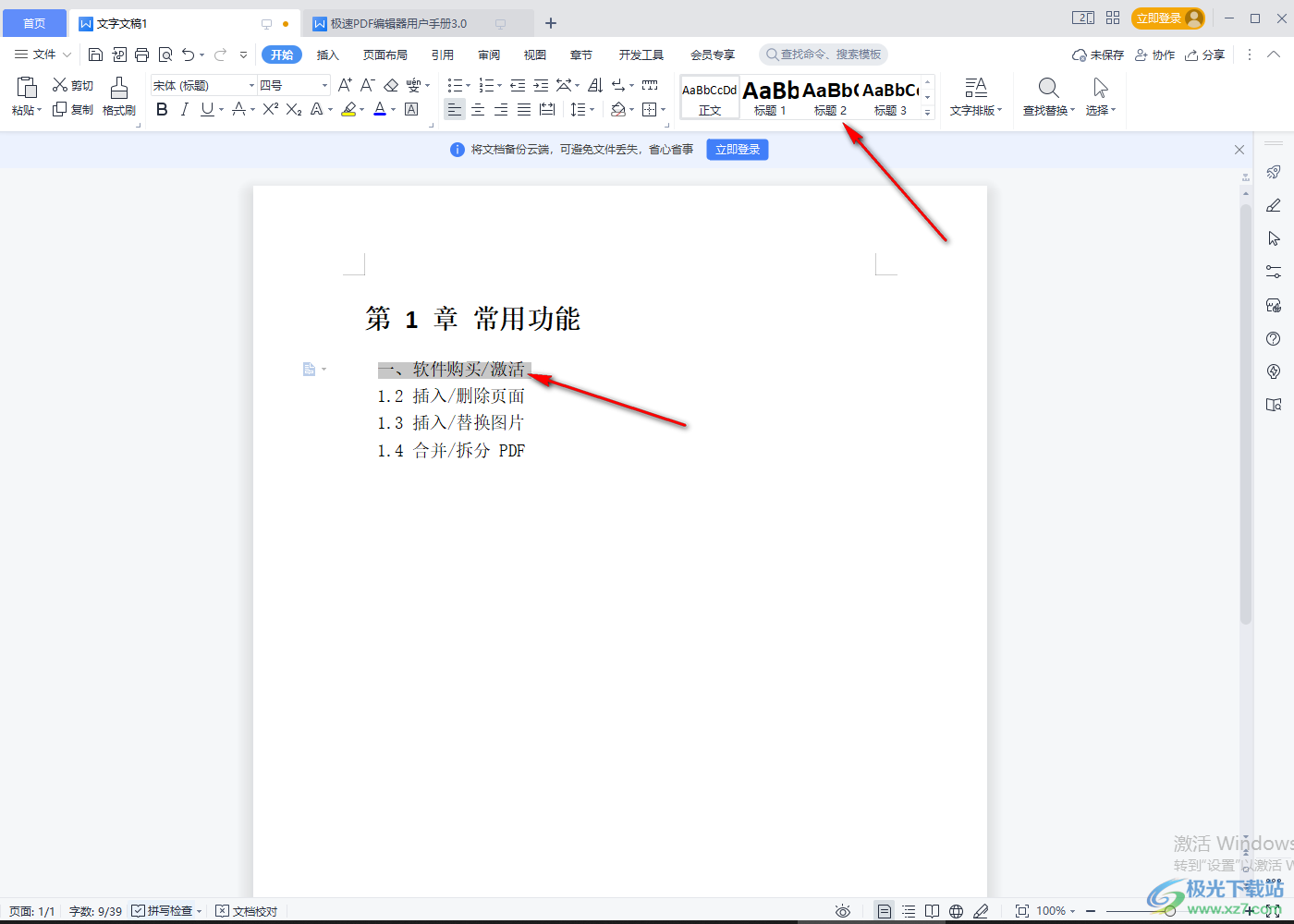This screenshot has width=1294, height=924.
Task: Toggle document proofreading (文档校对)
Action: tap(247, 911)
